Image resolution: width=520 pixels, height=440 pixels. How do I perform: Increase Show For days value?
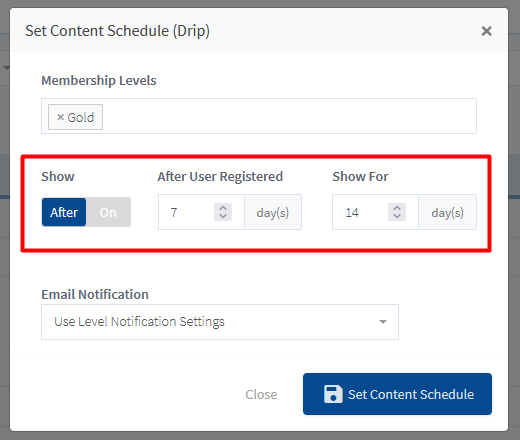(x=397, y=208)
